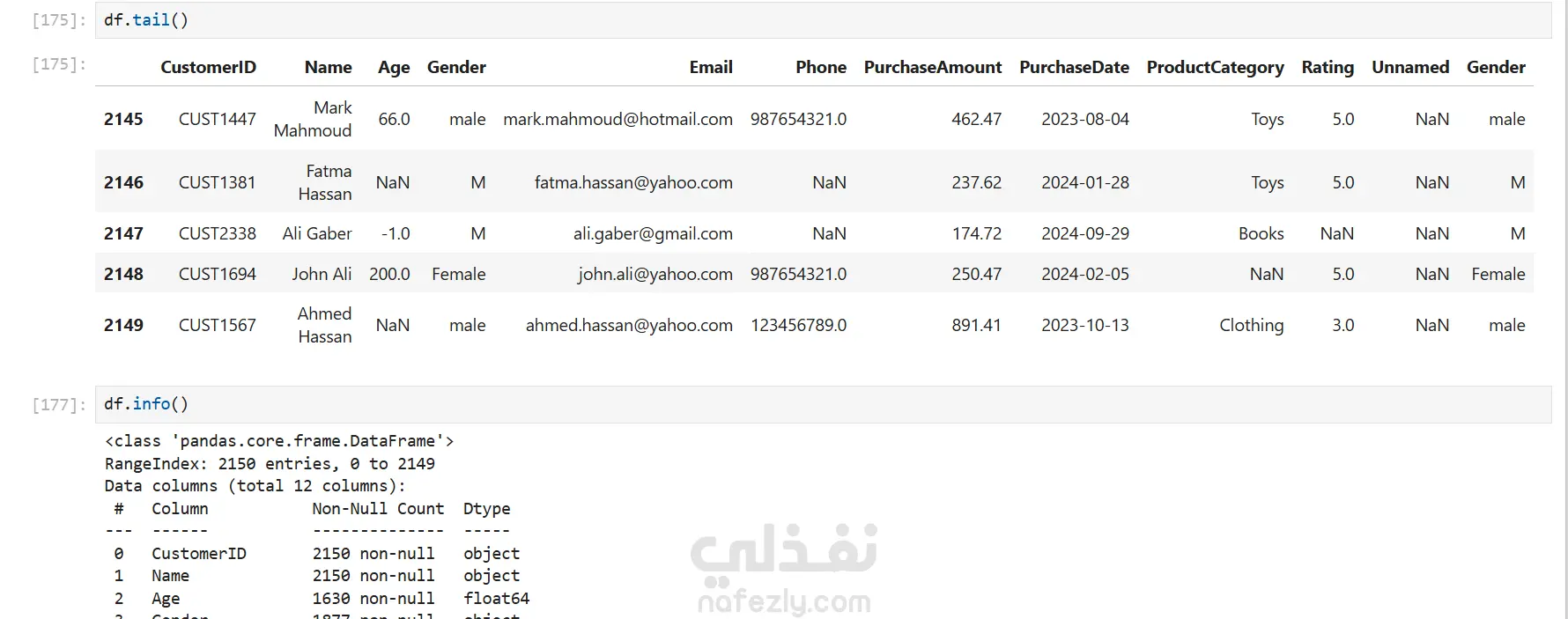Select the Clothing product category cell
Image resolution: width=1568 pixels, height=619 pixels.
pos(1251,325)
